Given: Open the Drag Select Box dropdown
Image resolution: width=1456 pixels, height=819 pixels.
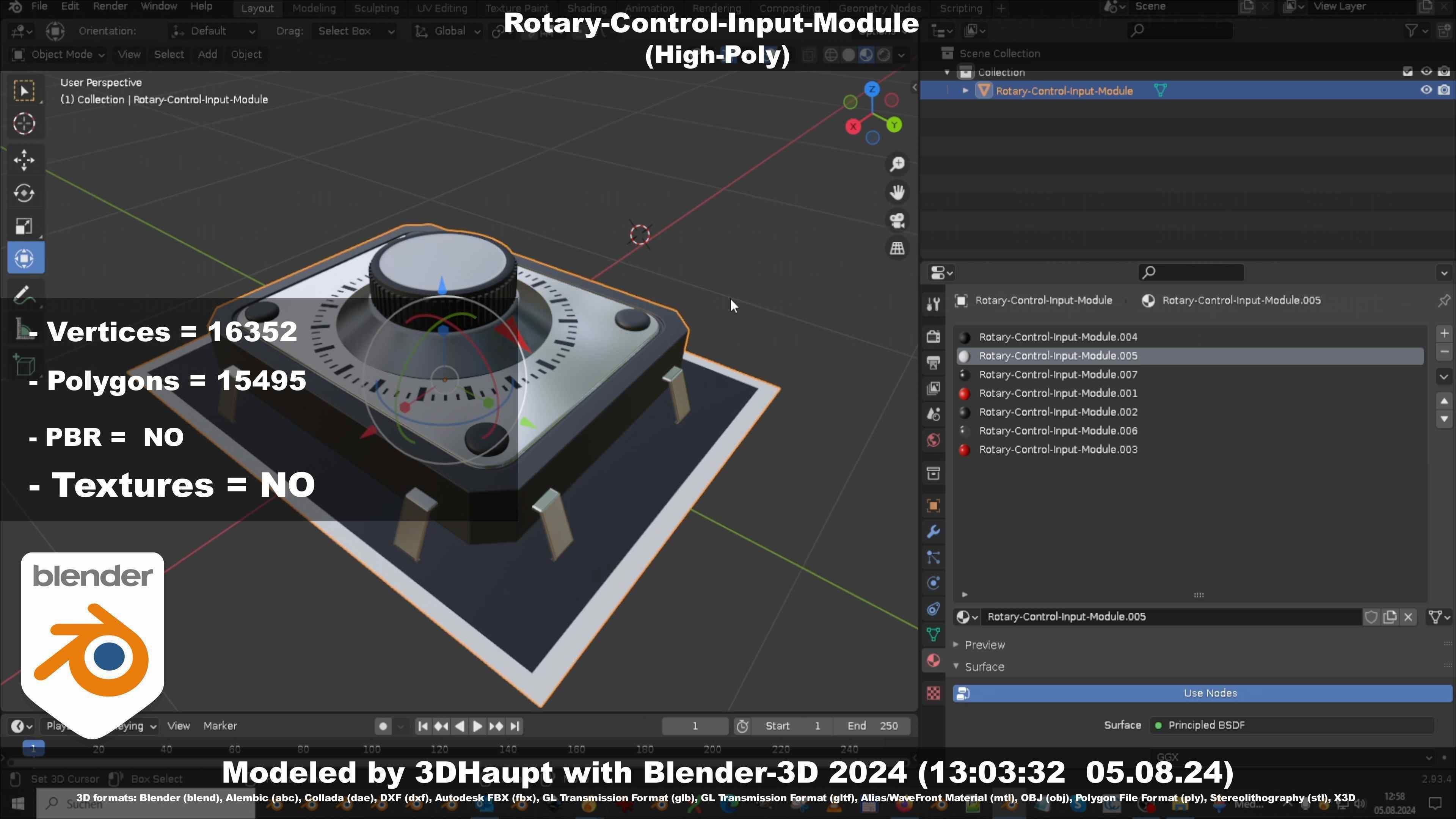Looking at the screenshot, I should [x=355, y=31].
